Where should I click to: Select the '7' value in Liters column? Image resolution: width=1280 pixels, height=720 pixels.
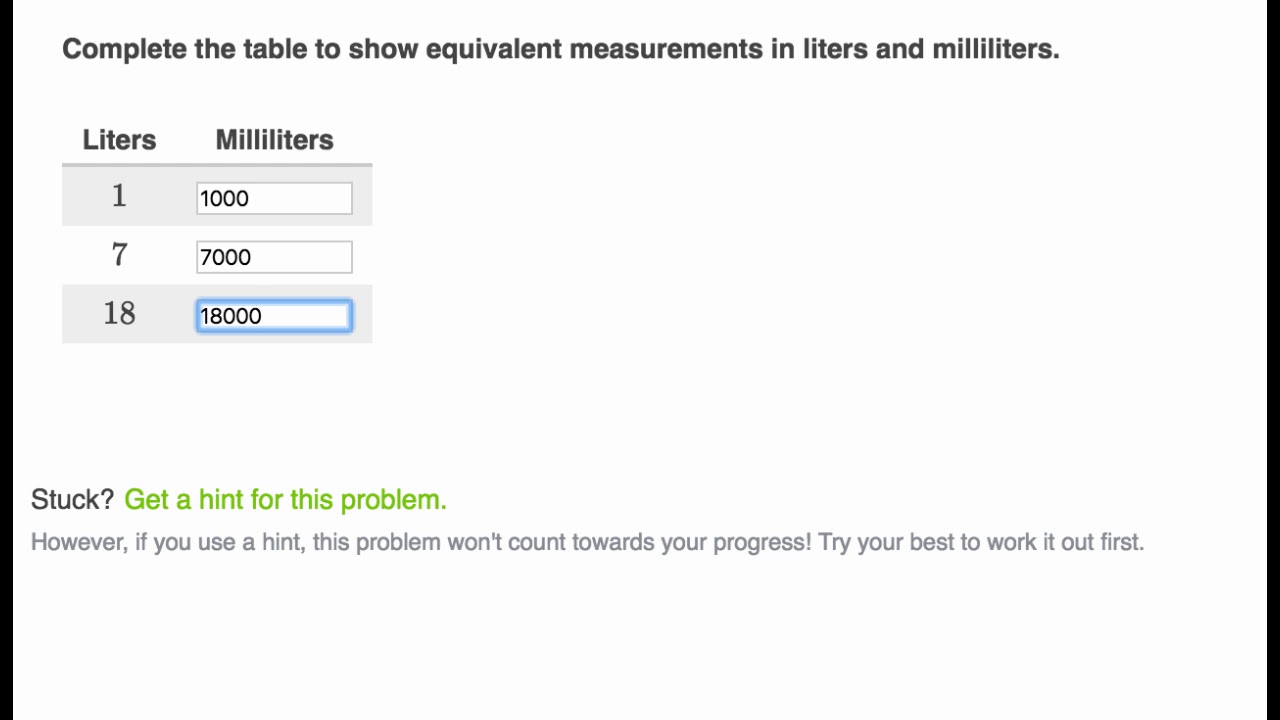[119, 255]
